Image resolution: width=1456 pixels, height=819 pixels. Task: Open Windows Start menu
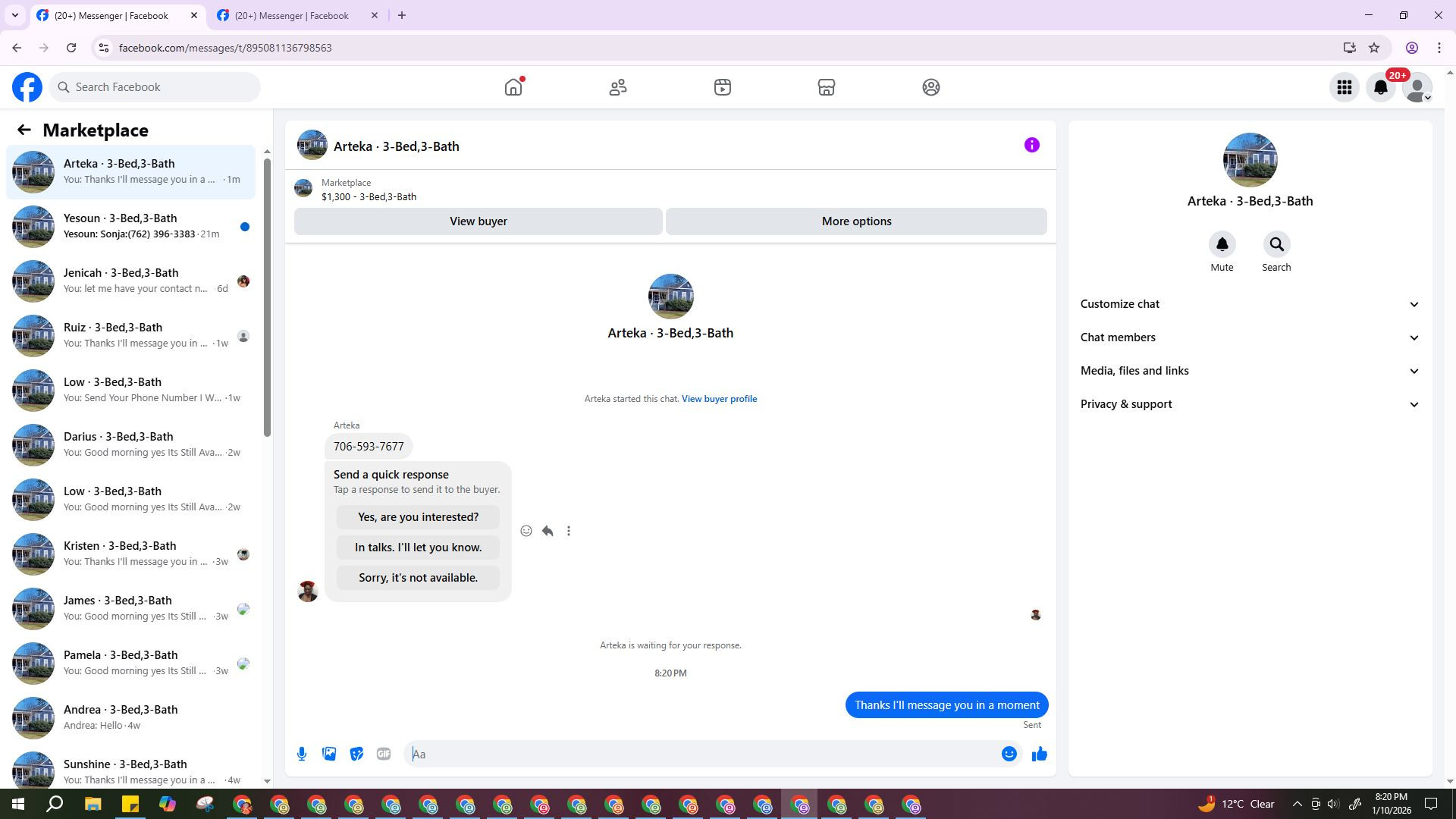(18, 804)
